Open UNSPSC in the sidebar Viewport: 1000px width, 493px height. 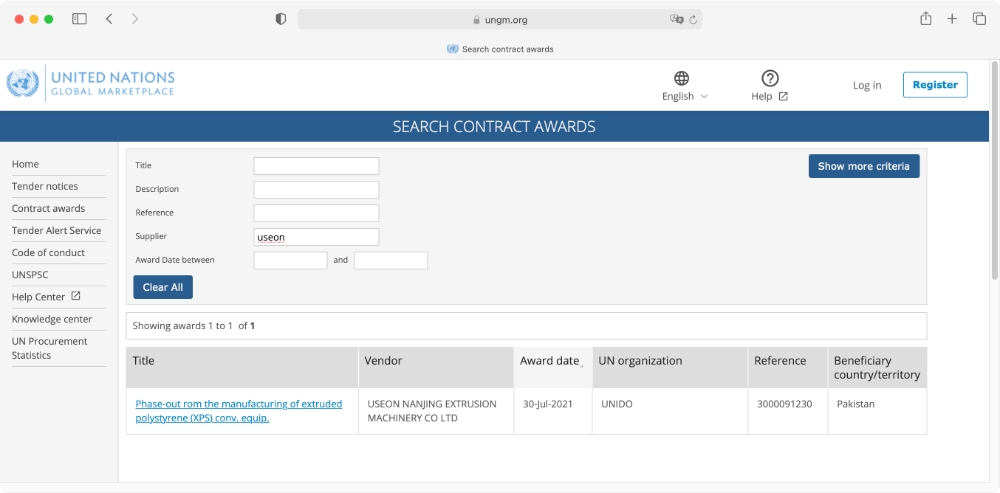(x=30, y=275)
